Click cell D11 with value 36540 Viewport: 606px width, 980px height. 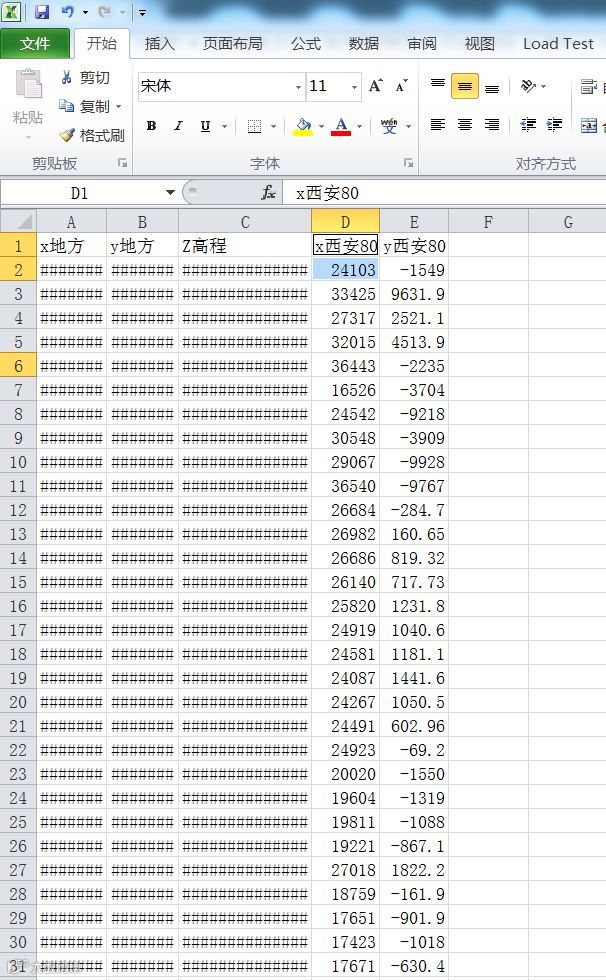[345, 486]
